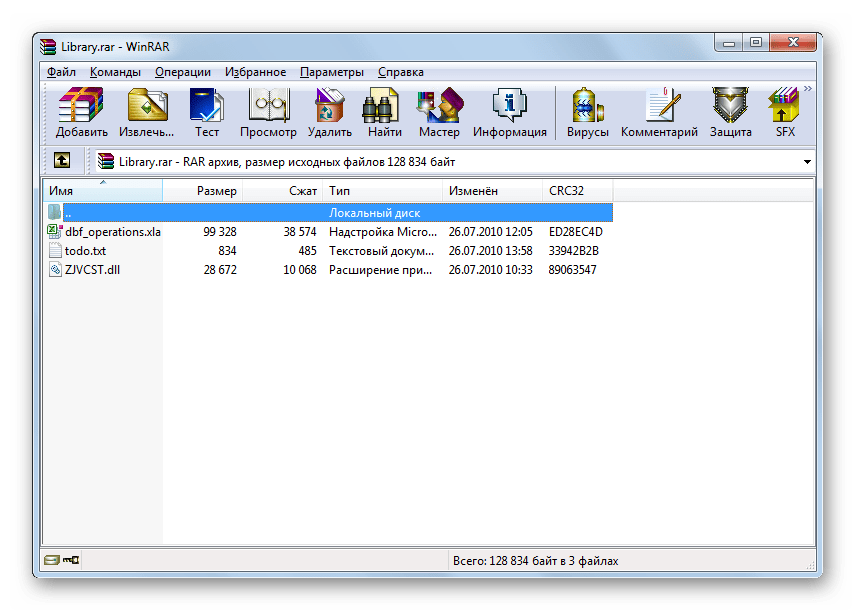Click the status bar total Всего: 128 834 байт
The height and width of the screenshot is (611, 856).
coord(536,561)
